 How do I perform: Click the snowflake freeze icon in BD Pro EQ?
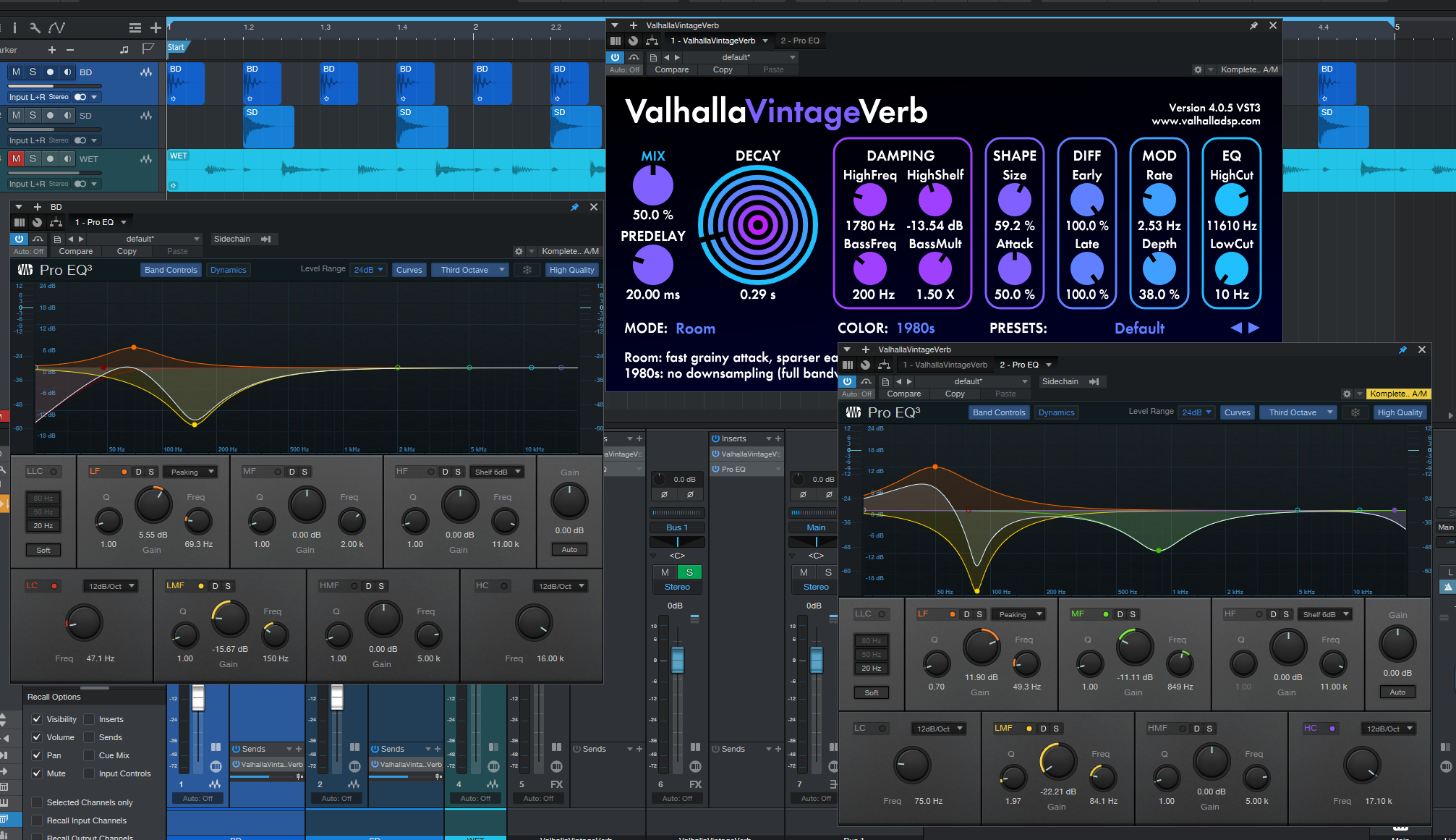coord(527,270)
